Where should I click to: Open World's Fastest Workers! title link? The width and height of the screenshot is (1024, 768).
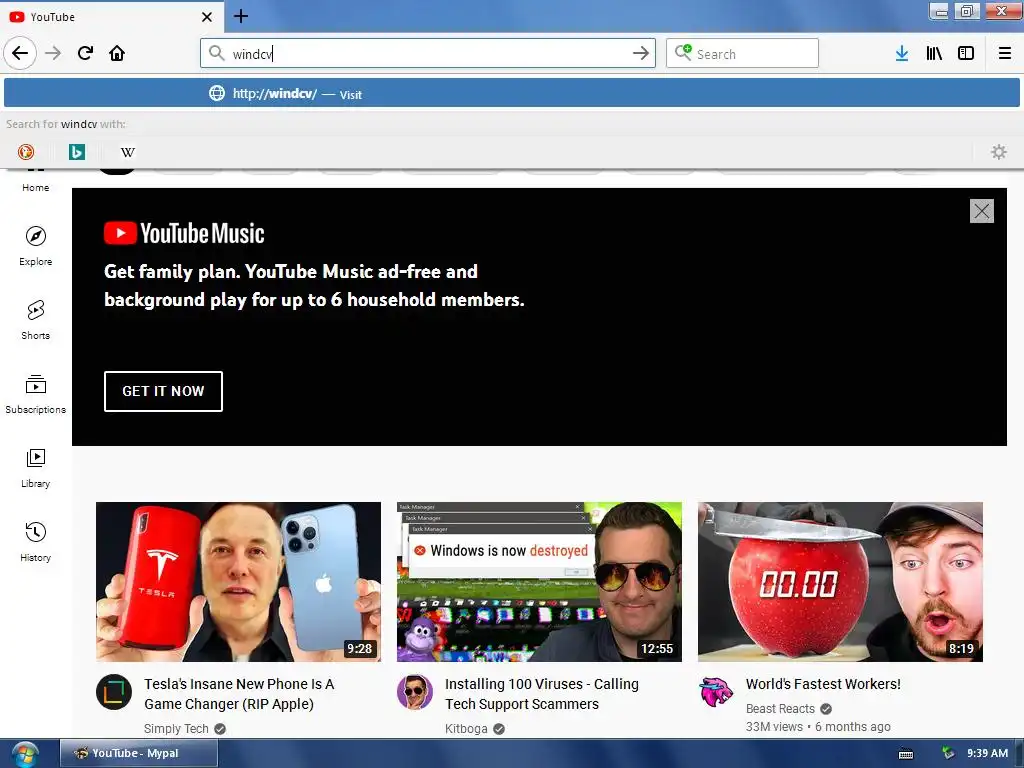pyautogui.click(x=823, y=684)
